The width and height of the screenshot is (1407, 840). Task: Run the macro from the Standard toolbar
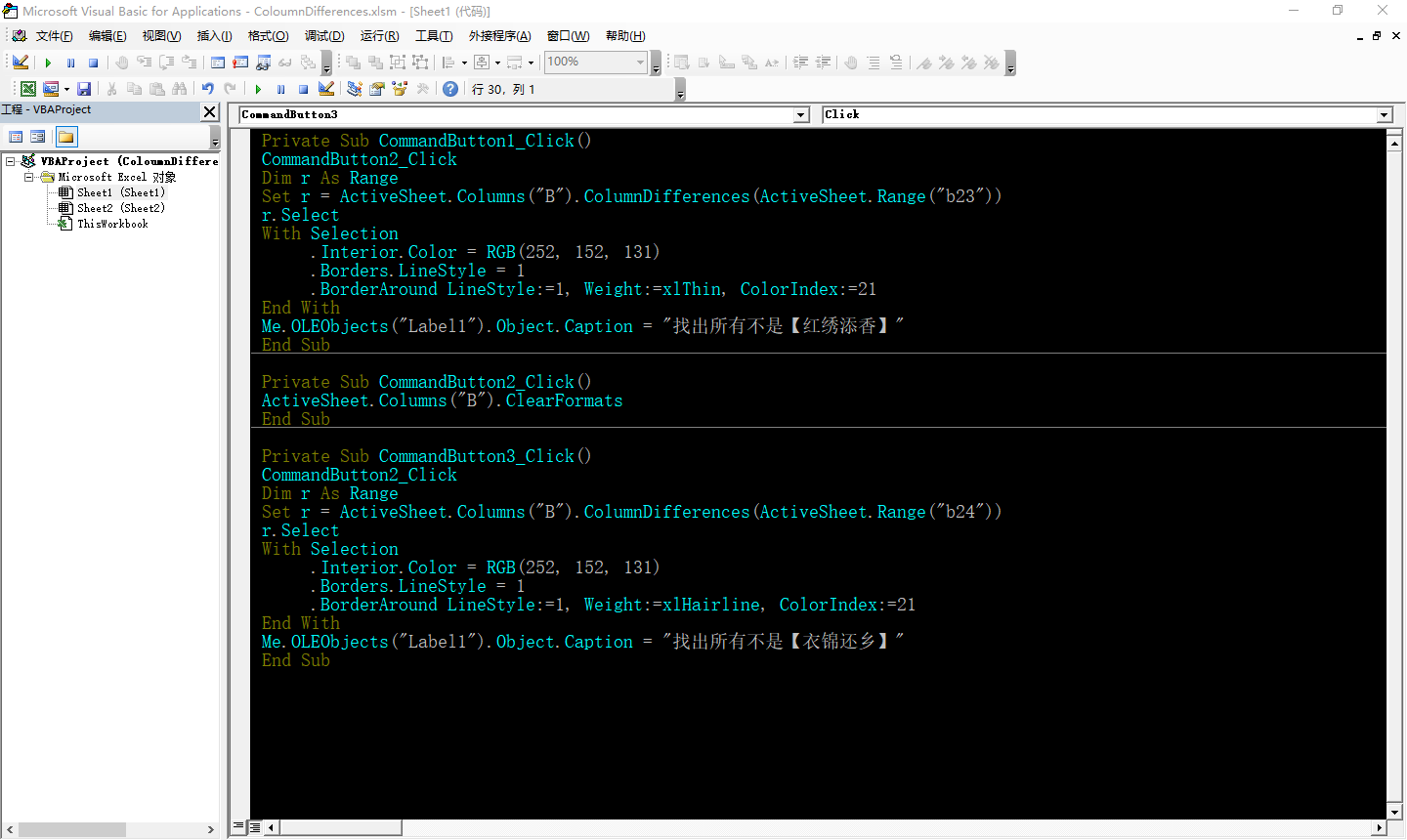tap(258, 89)
